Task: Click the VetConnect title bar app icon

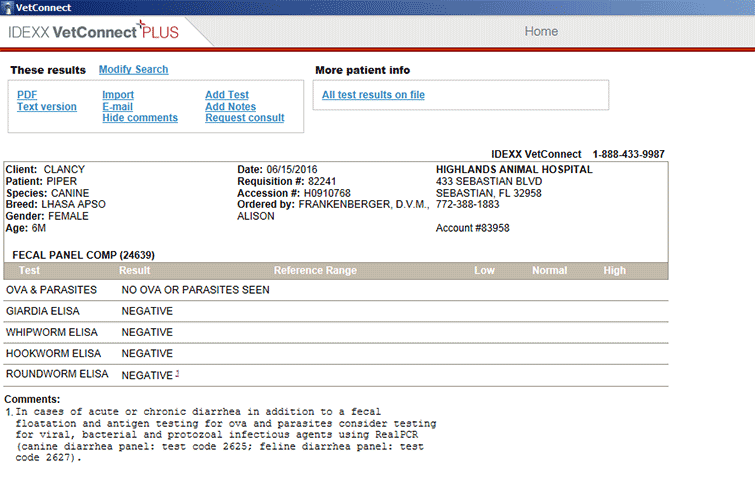Action: 7,8
